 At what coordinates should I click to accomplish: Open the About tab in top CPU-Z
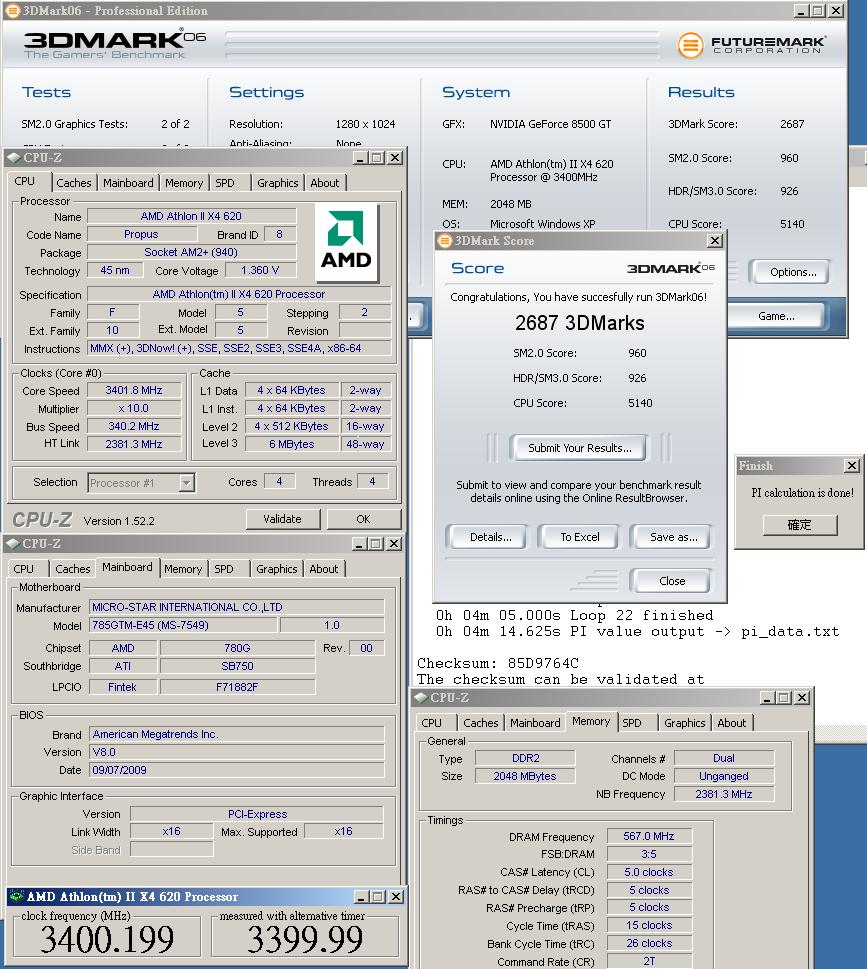tap(324, 183)
